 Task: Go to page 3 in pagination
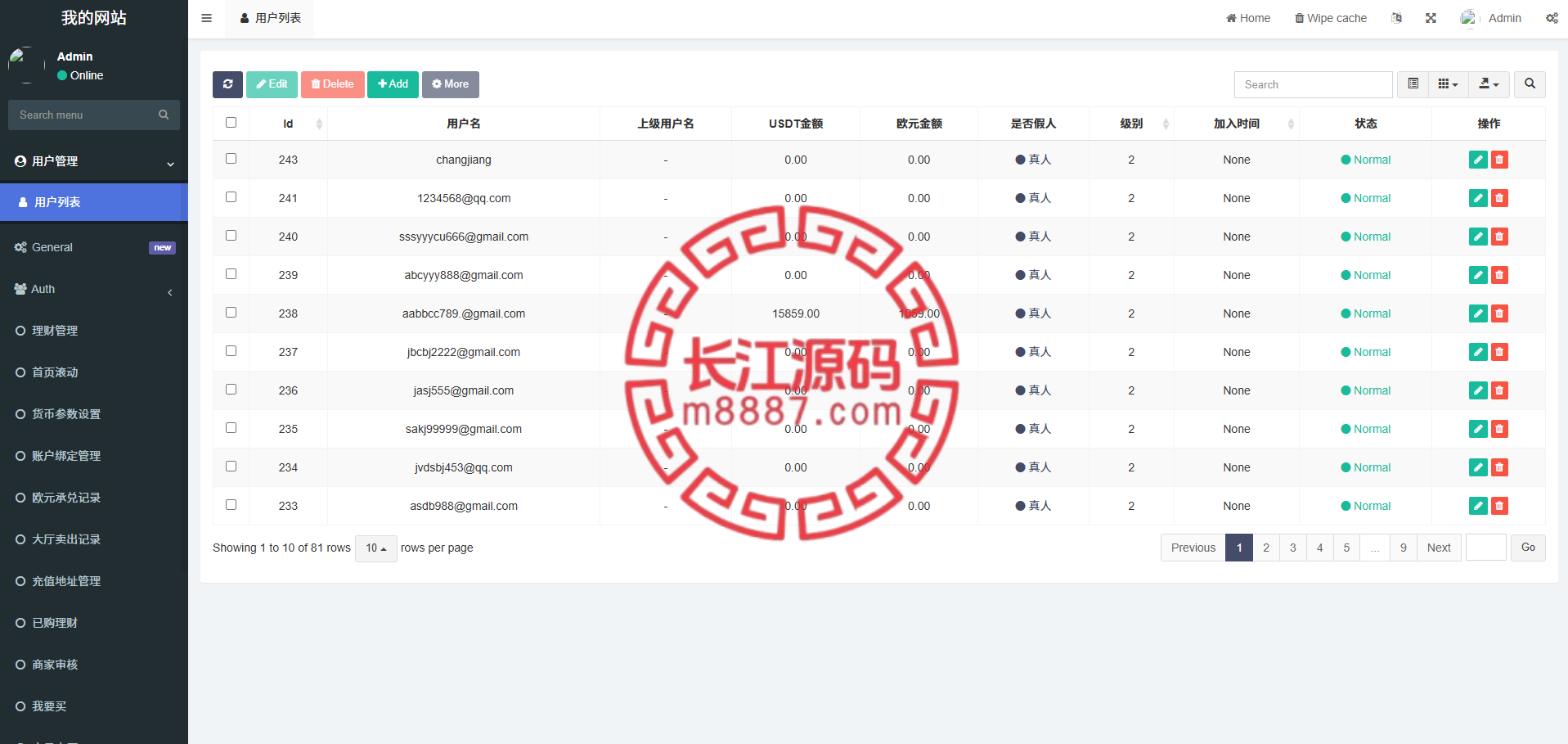click(1293, 548)
